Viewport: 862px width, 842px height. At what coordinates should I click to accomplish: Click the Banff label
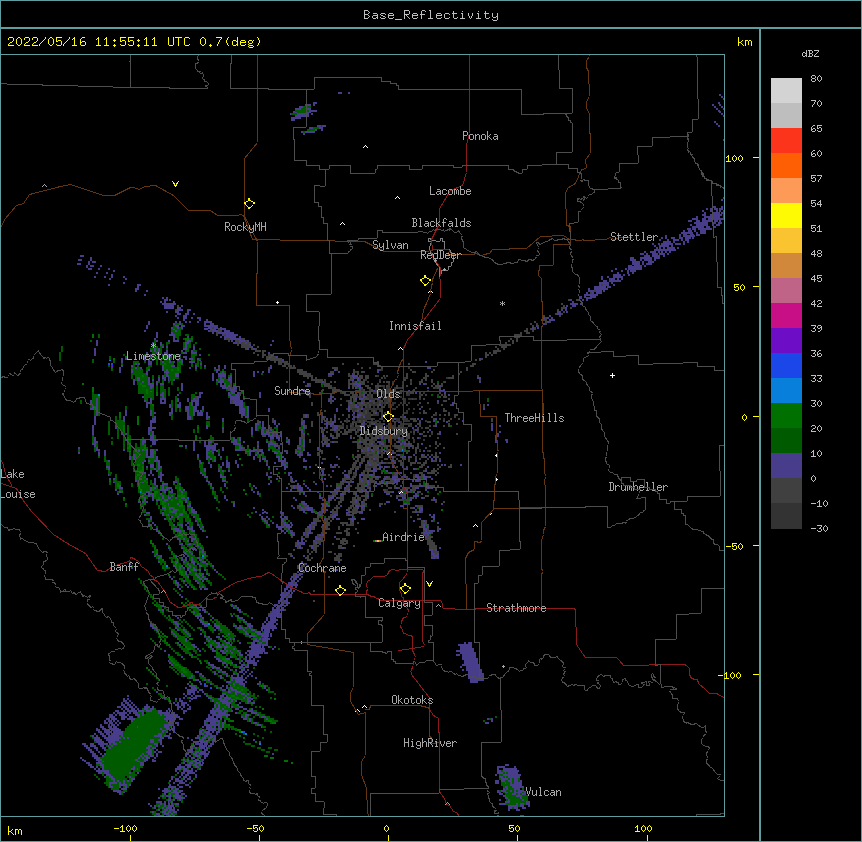tap(124, 567)
